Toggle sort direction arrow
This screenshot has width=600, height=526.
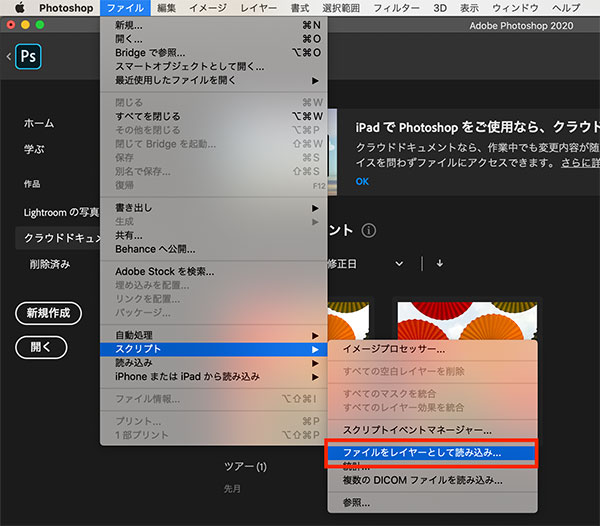pyautogui.click(x=440, y=263)
